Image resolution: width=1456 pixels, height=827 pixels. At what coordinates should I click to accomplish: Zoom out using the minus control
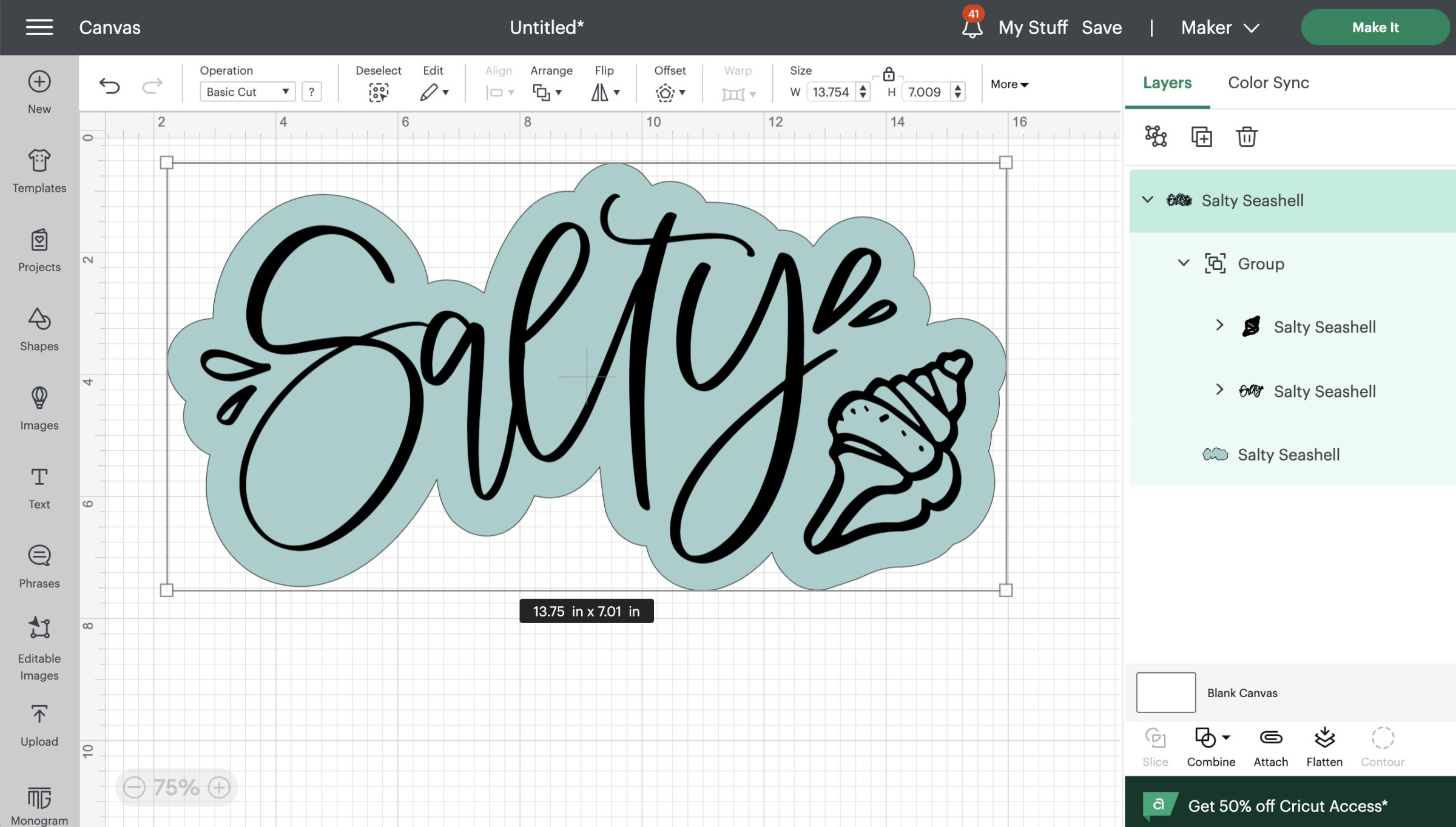point(135,787)
